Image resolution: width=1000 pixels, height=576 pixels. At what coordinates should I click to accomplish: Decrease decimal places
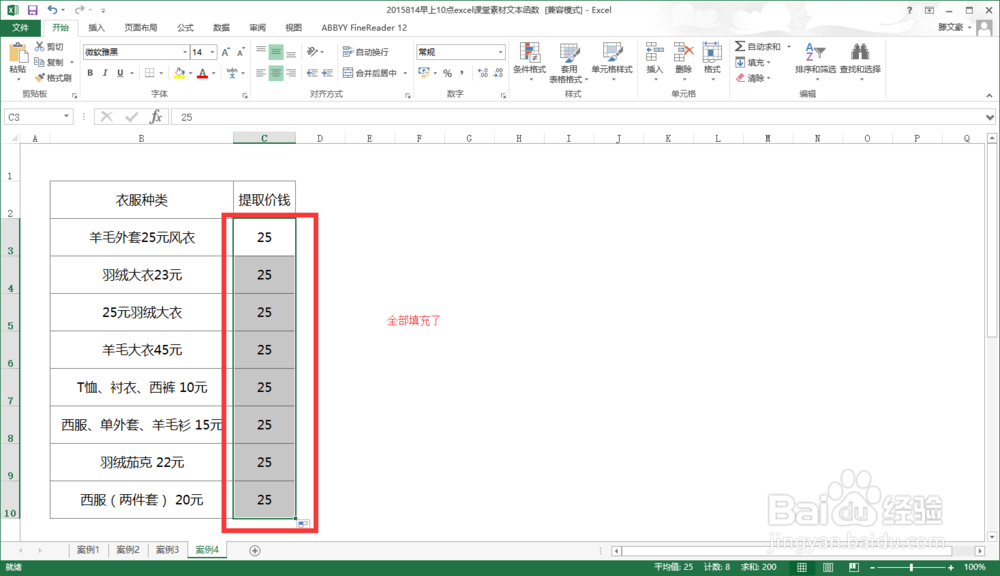[x=498, y=73]
